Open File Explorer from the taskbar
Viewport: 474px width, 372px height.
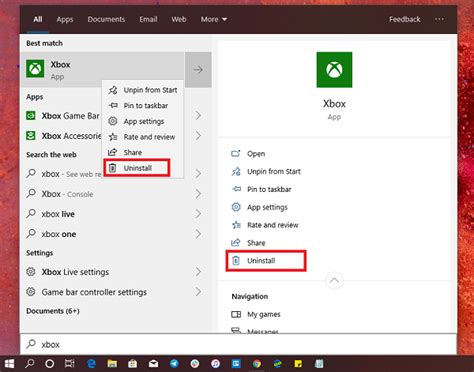pyautogui.click(x=112, y=364)
